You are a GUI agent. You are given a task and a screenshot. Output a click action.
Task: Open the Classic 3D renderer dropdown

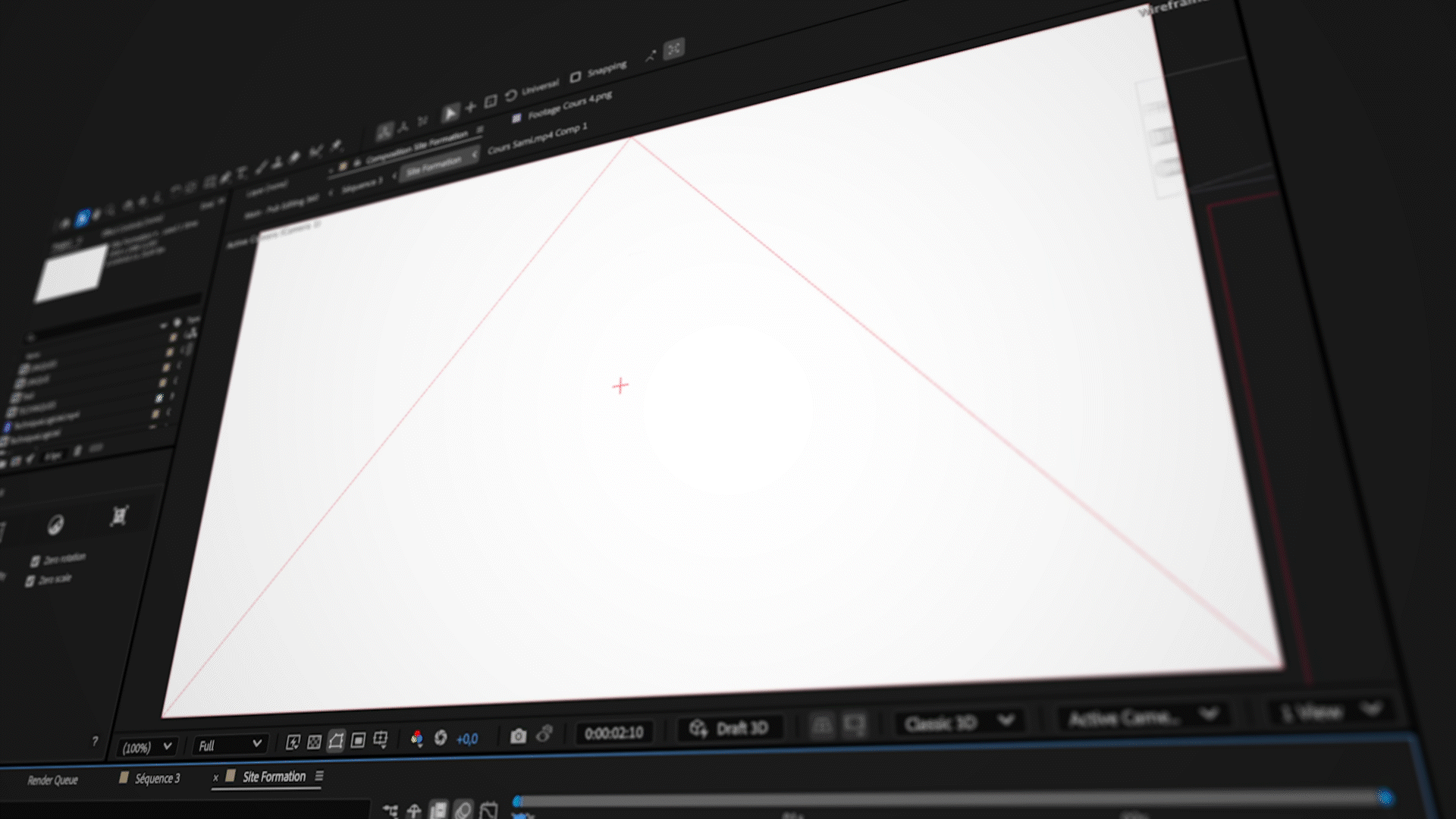pos(958,722)
